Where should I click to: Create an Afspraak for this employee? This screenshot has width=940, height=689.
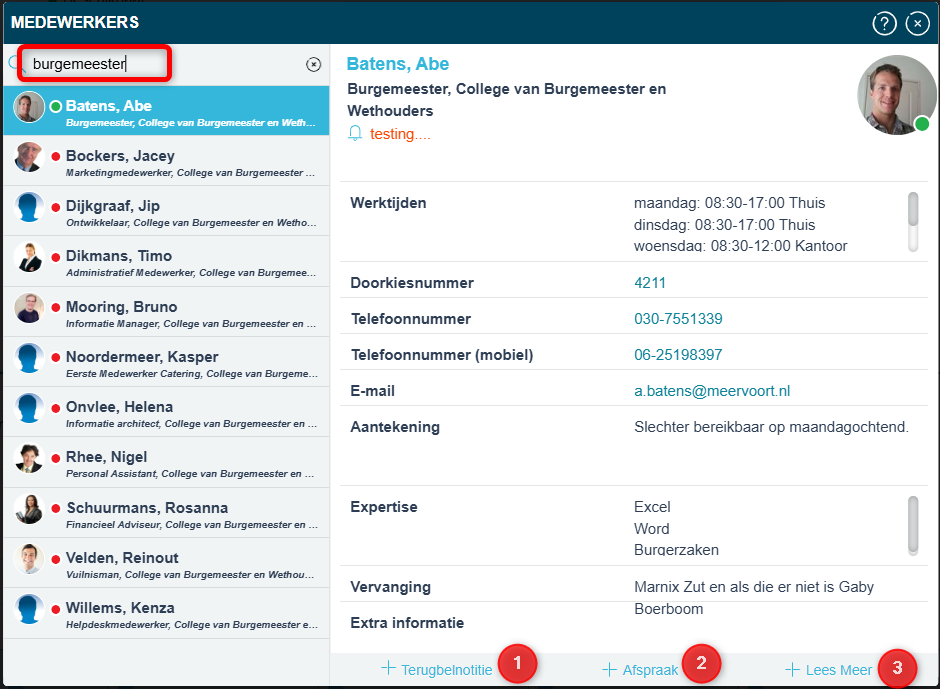pyautogui.click(x=640, y=669)
